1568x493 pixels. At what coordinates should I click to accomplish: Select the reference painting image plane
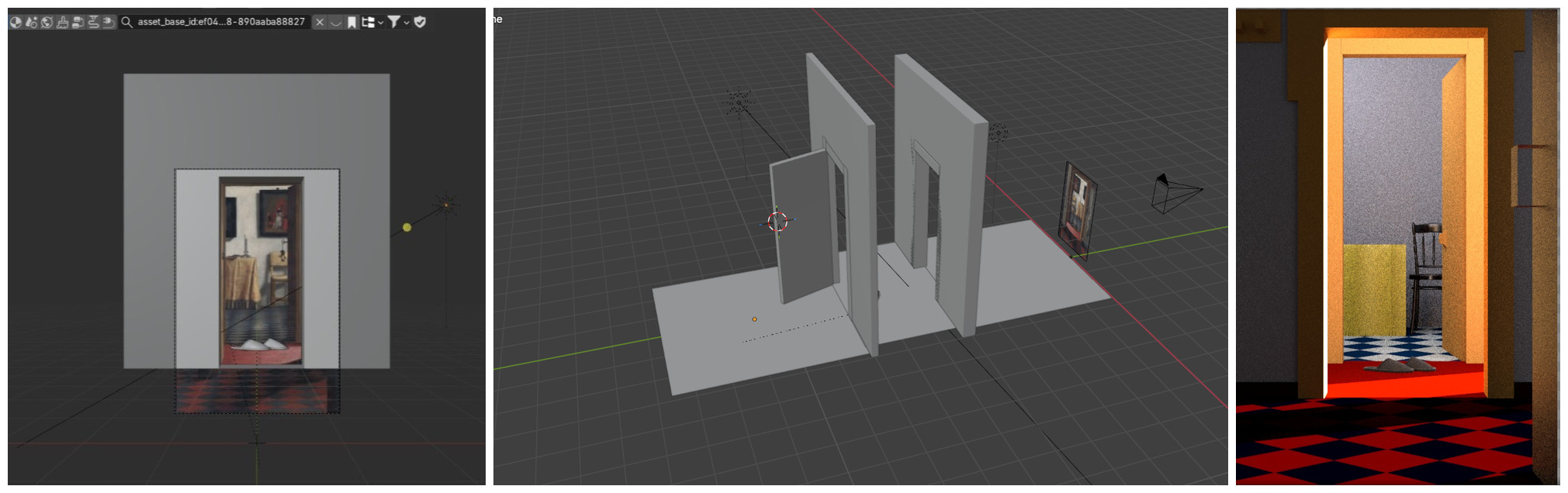point(1080,210)
